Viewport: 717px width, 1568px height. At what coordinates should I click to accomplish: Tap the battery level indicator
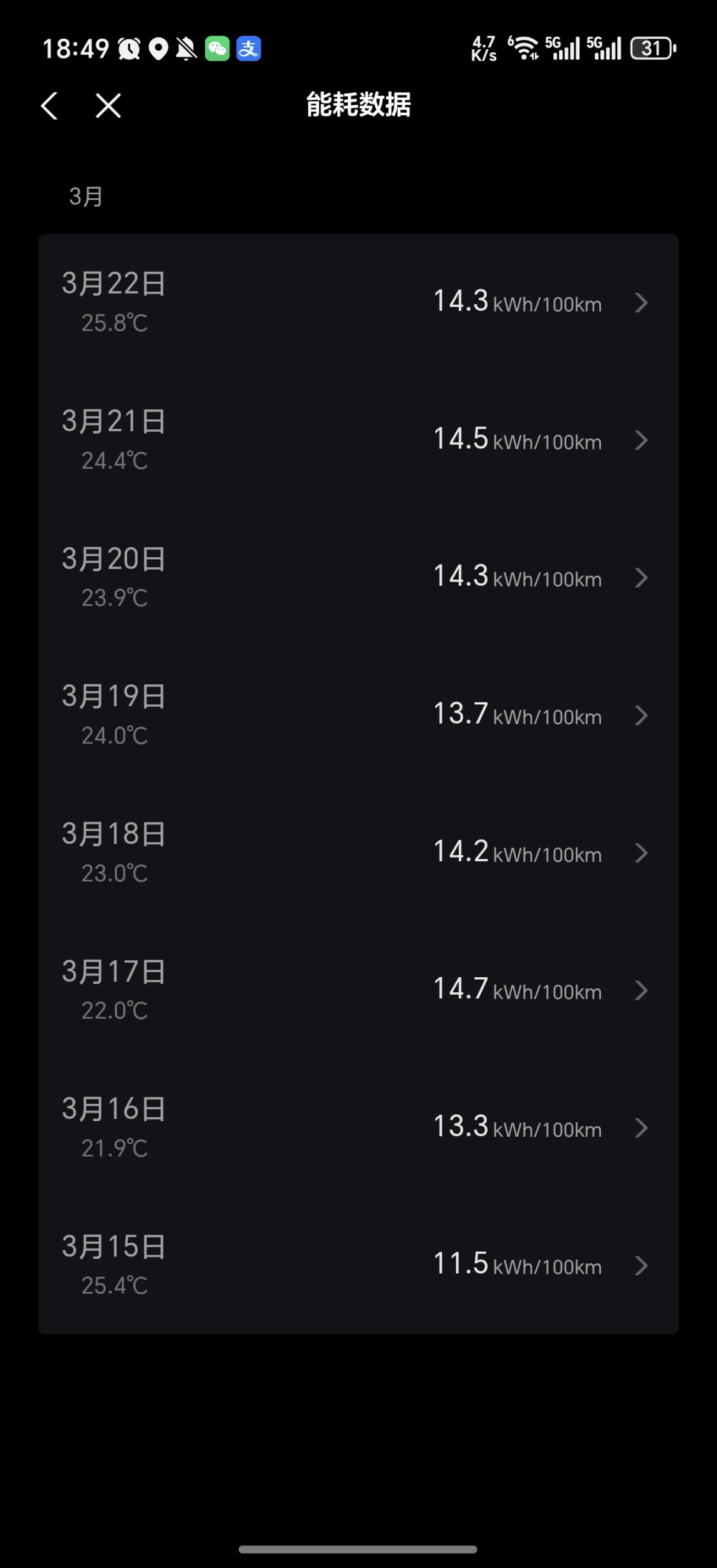[x=652, y=48]
